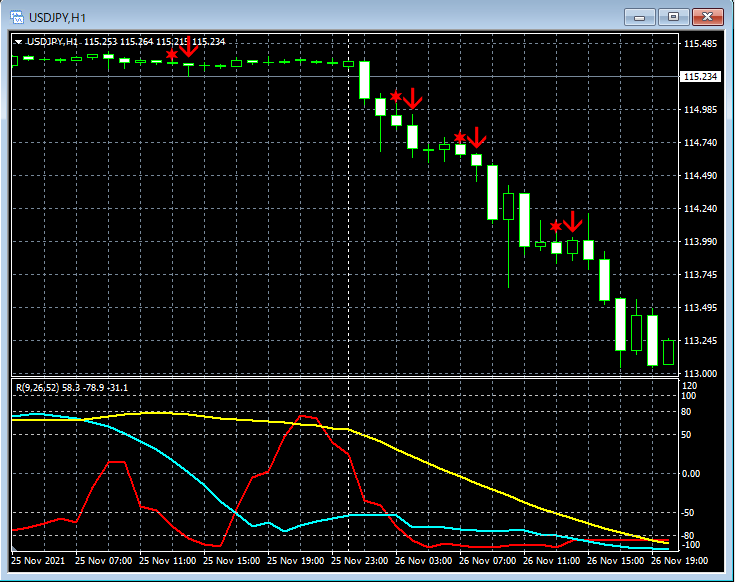Screen dimensions: 736x582
Task: Click the 26 Nov 15:00 time label
Action: (x=615, y=560)
